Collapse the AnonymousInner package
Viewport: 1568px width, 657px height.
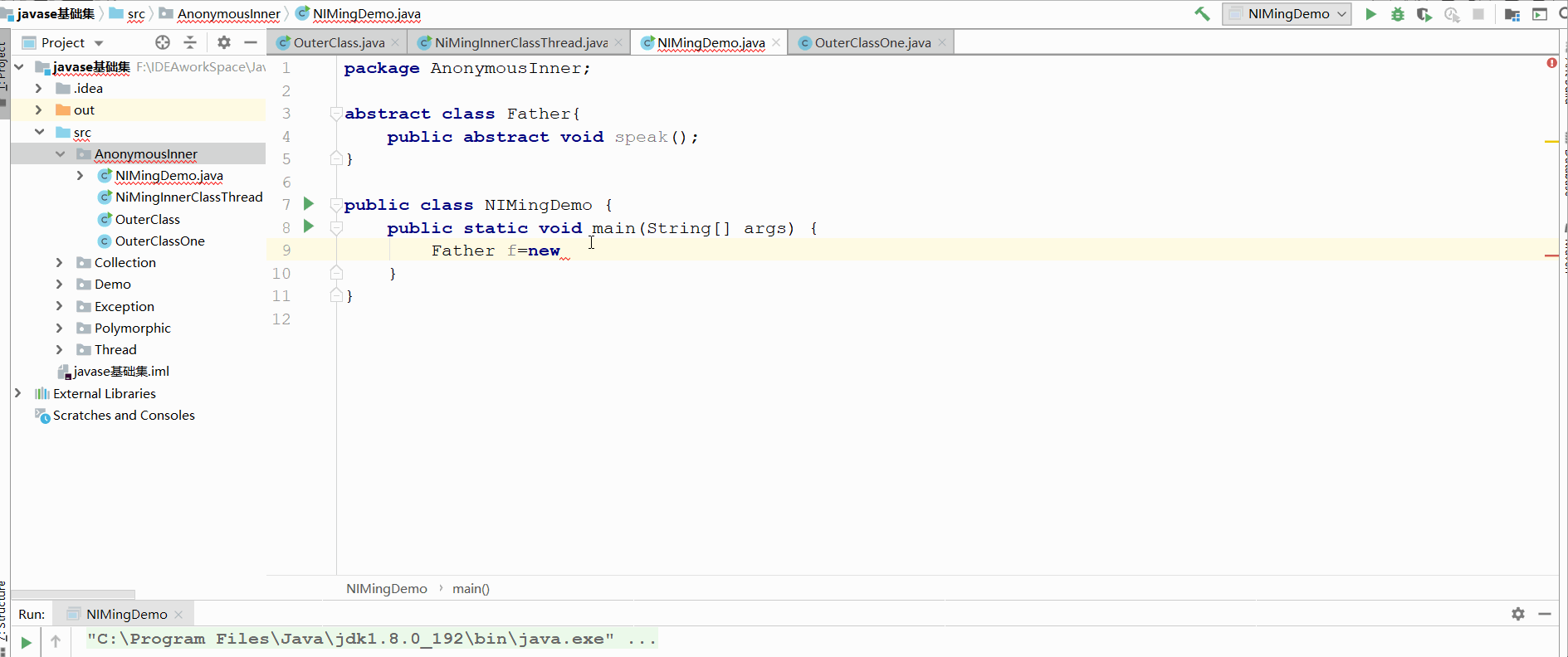pos(60,153)
